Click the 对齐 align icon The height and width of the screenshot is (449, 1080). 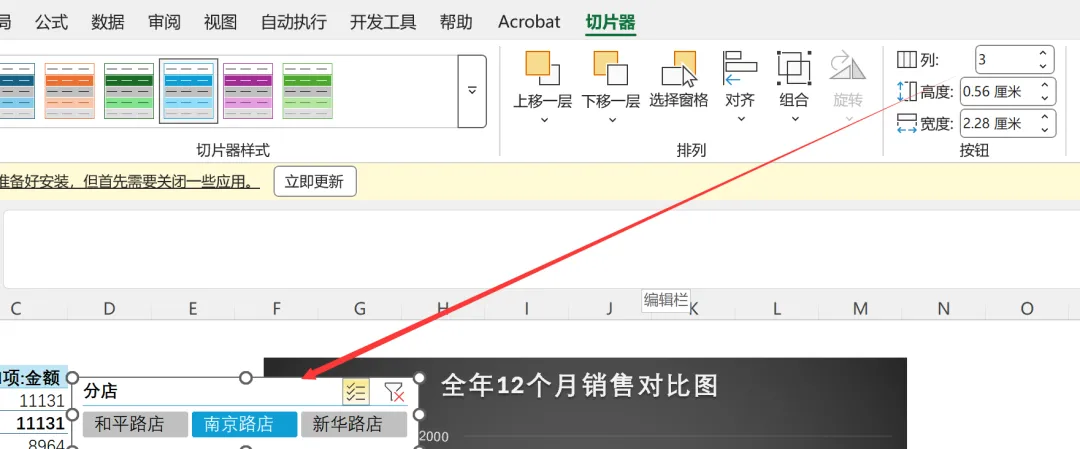[x=740, y=68]
